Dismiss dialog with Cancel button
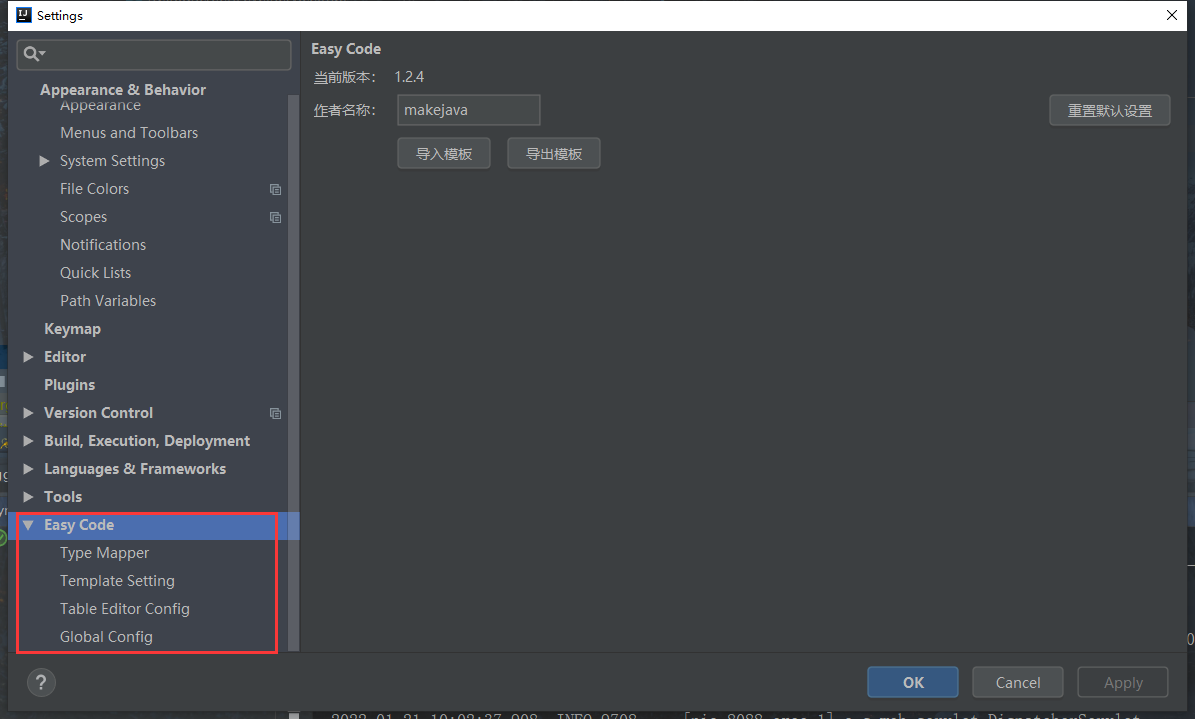The height and width of the screenshot is (719, 1195). (1017, 682)
